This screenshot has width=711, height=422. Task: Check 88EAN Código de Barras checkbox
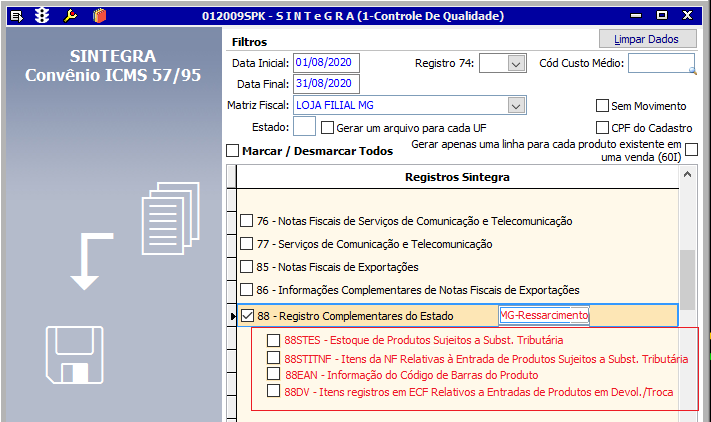click(x=273, y=374)
